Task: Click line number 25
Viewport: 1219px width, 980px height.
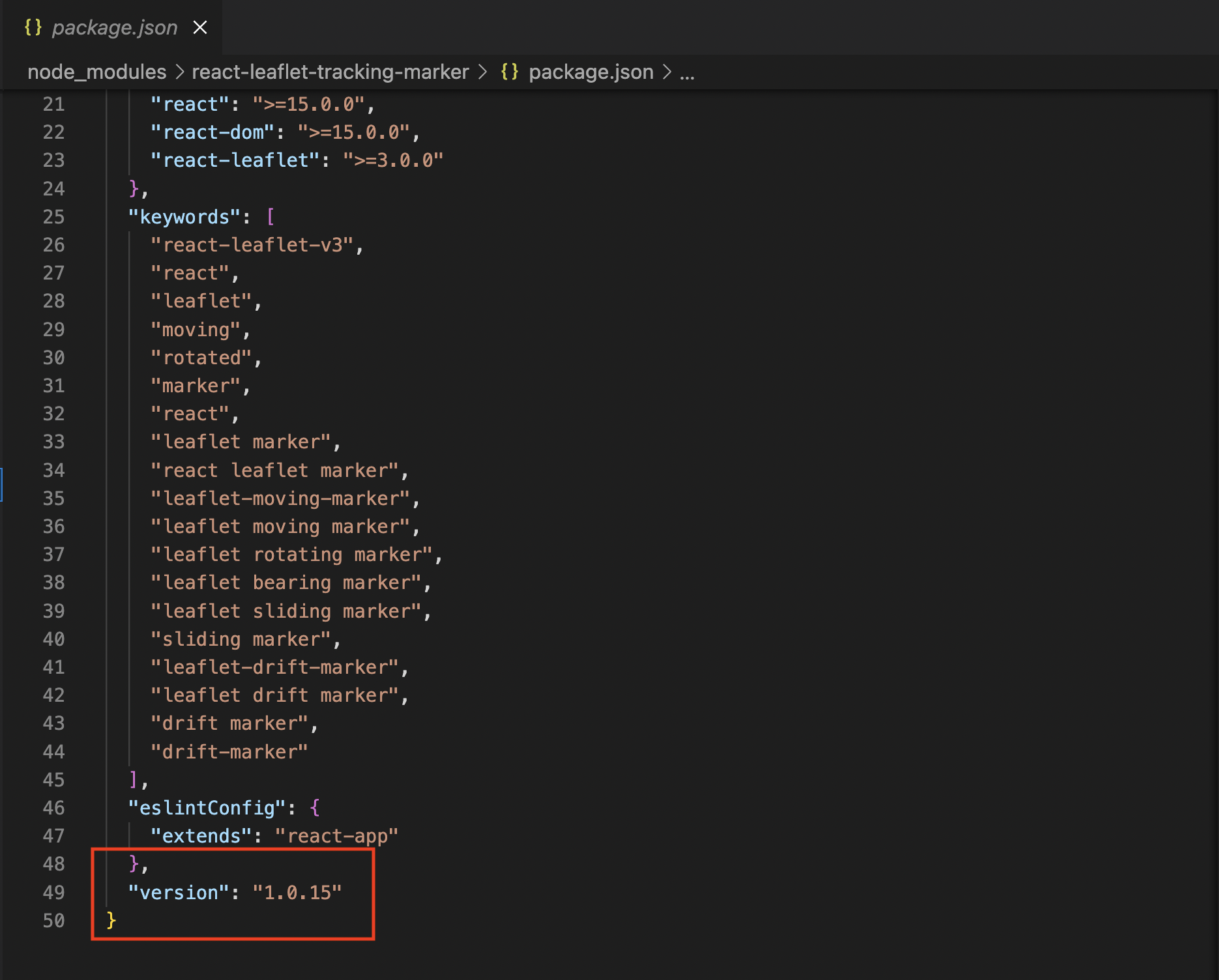Action: 53,217
